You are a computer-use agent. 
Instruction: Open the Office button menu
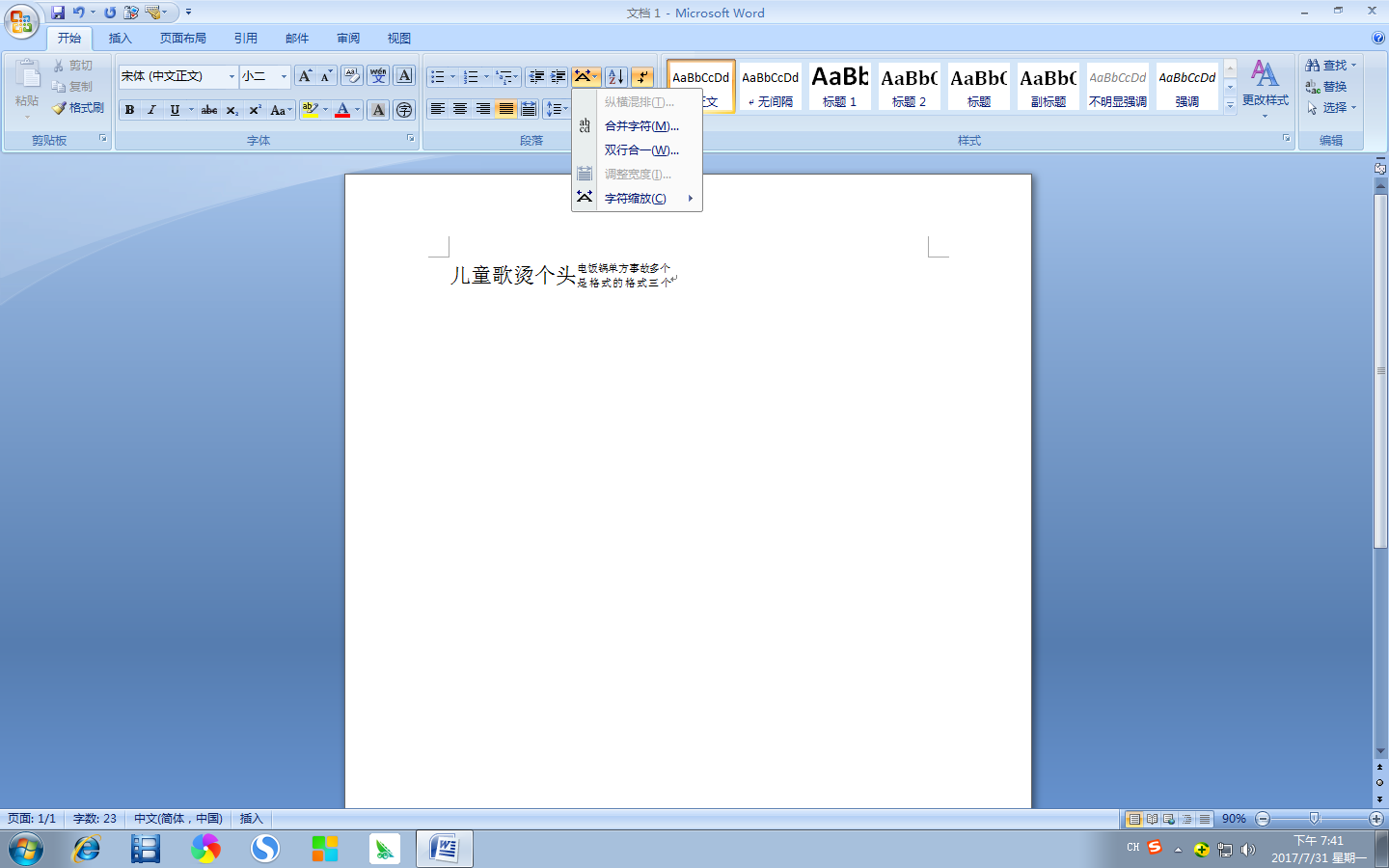click(21, 20)
